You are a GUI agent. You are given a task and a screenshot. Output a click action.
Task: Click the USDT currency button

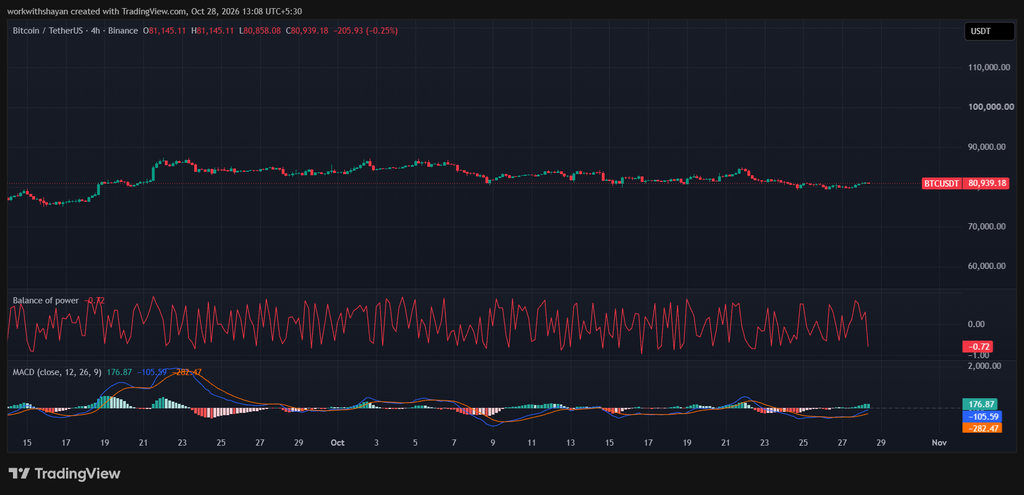pyautogui.click(x=989, y=31)
